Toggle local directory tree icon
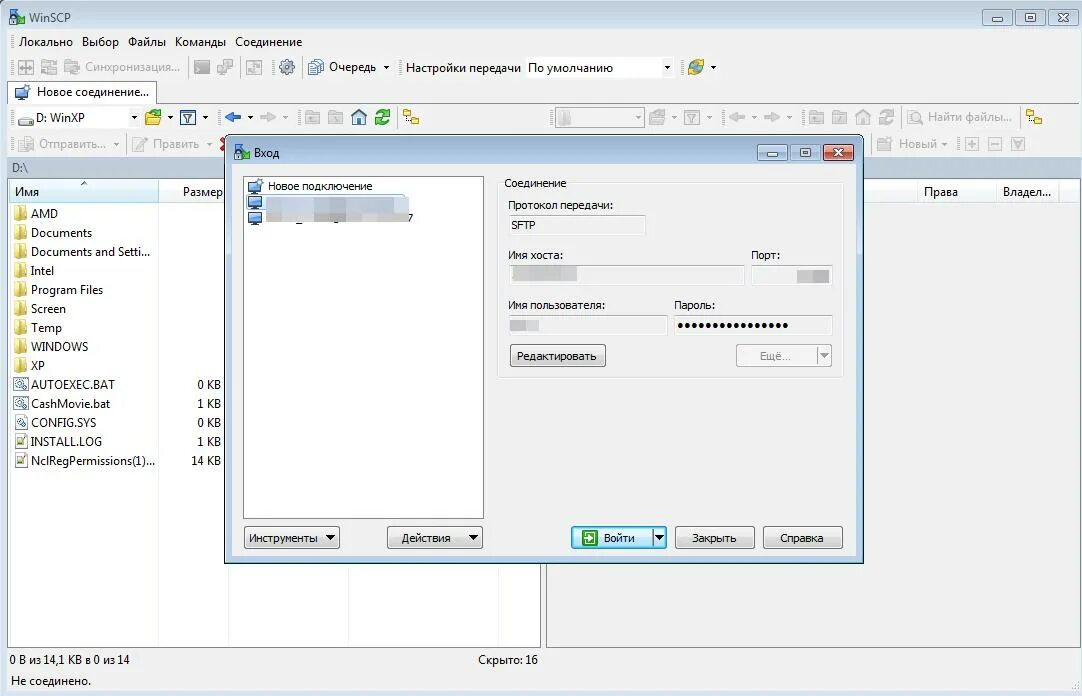Image resolution: width=1082 pixels, height=696 pixels. (x=411, y=118)
